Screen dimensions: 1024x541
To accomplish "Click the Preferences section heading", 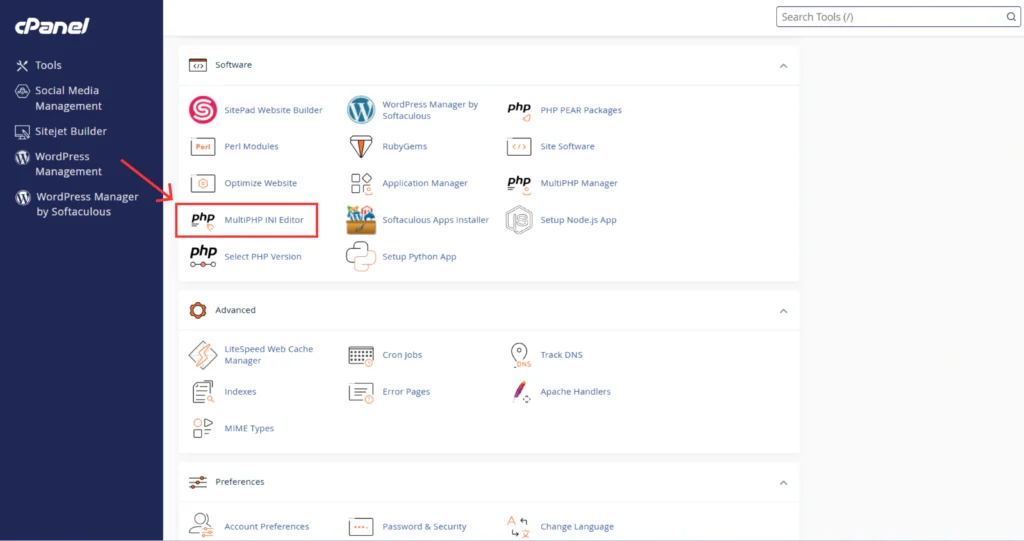I will click(240, 482).
